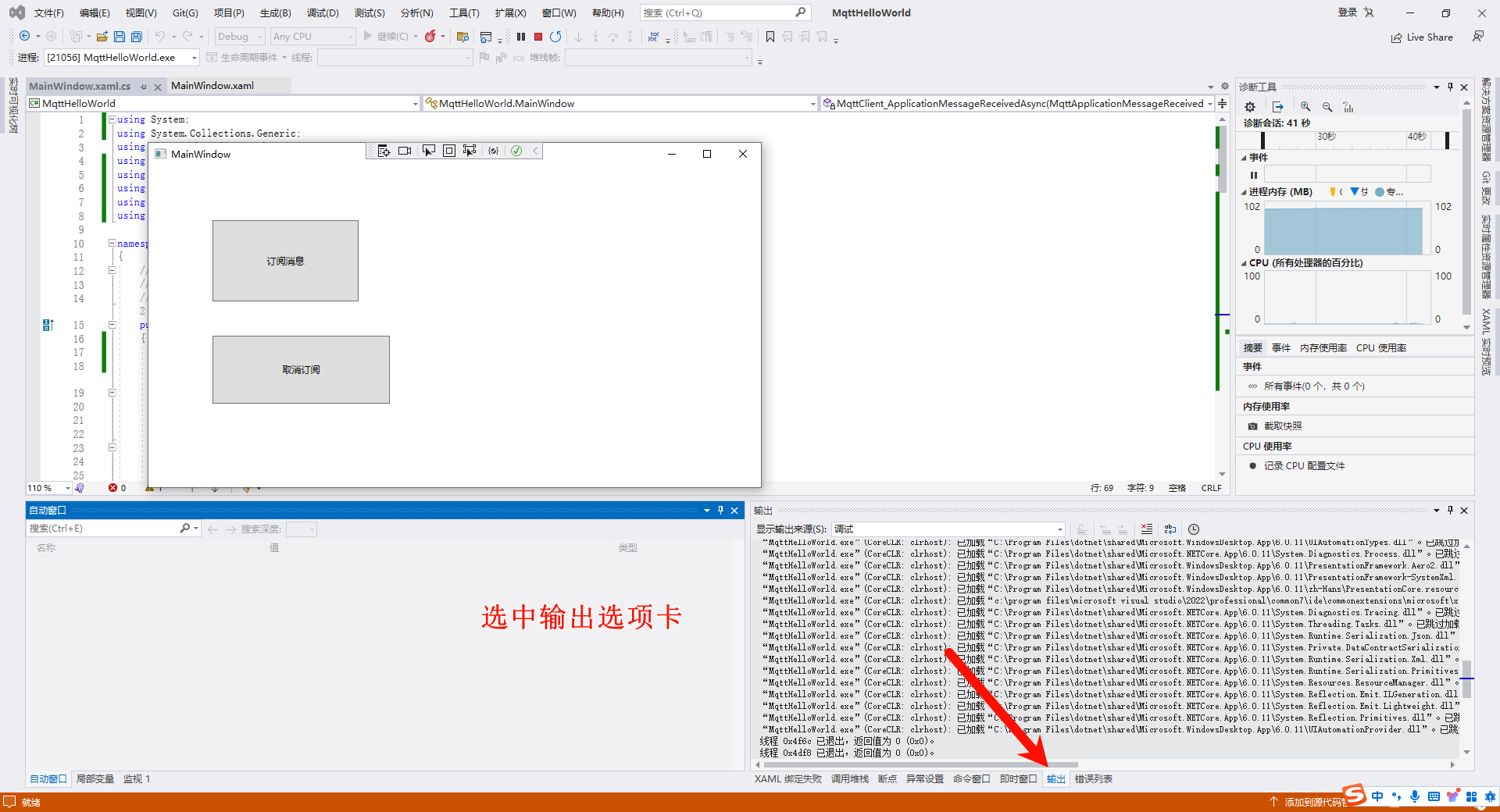Go to Live Visual Tree icon on app toolbar
This screenshot has height=812, width=1500.
point(384,151)
